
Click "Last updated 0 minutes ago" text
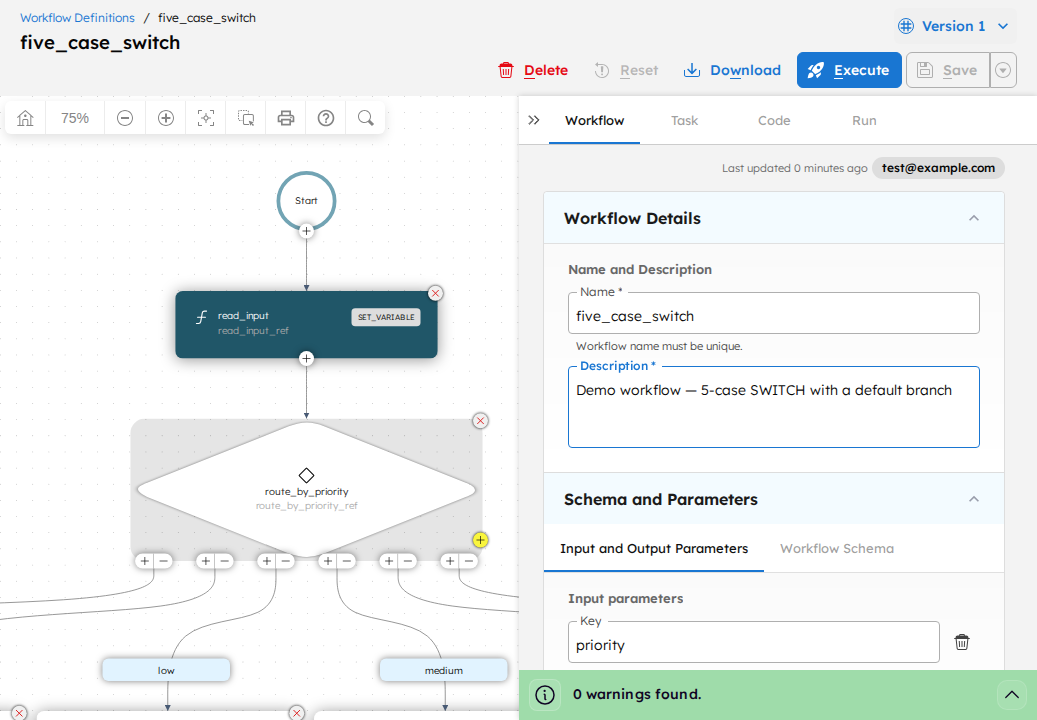click(794, 168)
